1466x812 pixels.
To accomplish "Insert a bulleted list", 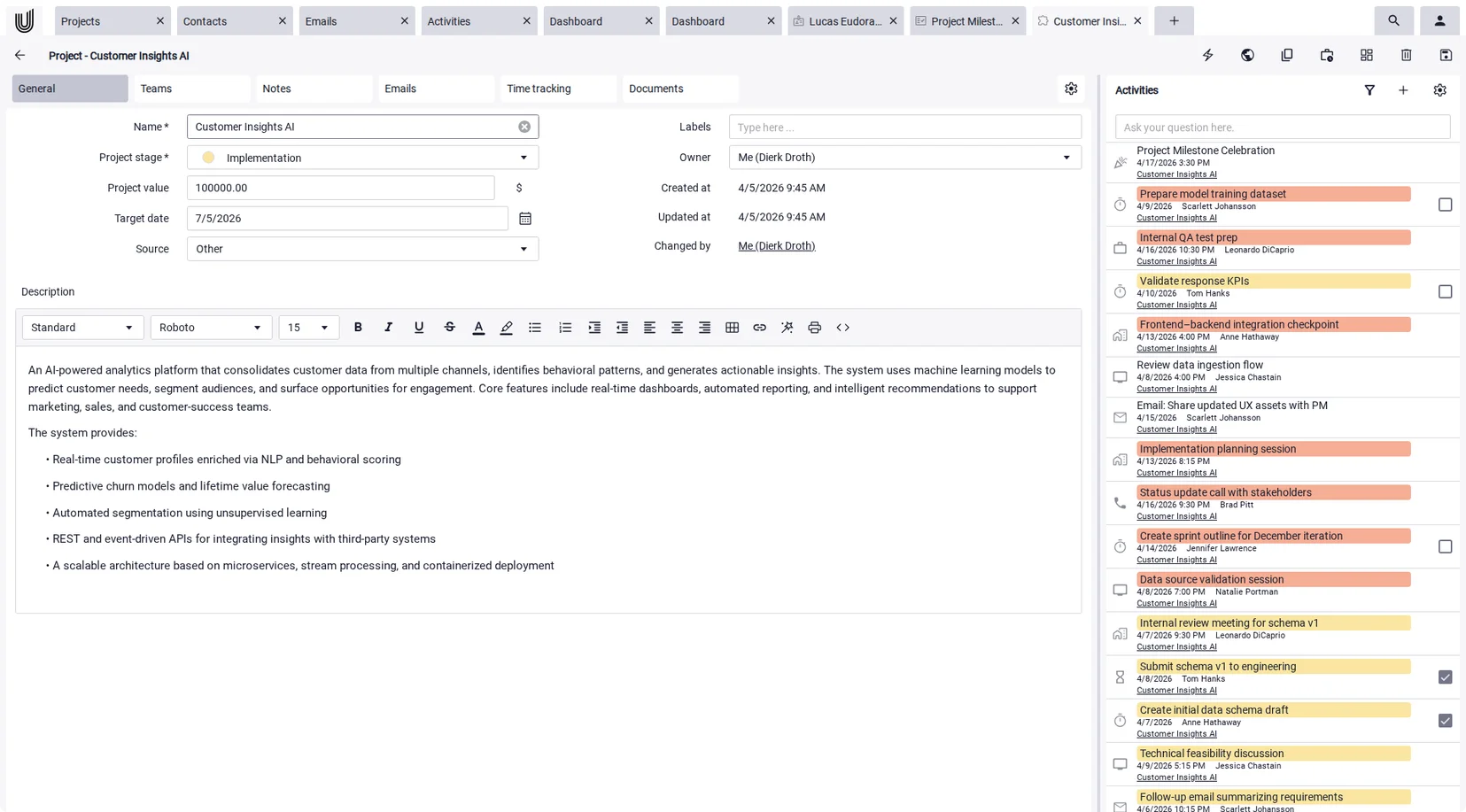I will [x=535, y=328].
